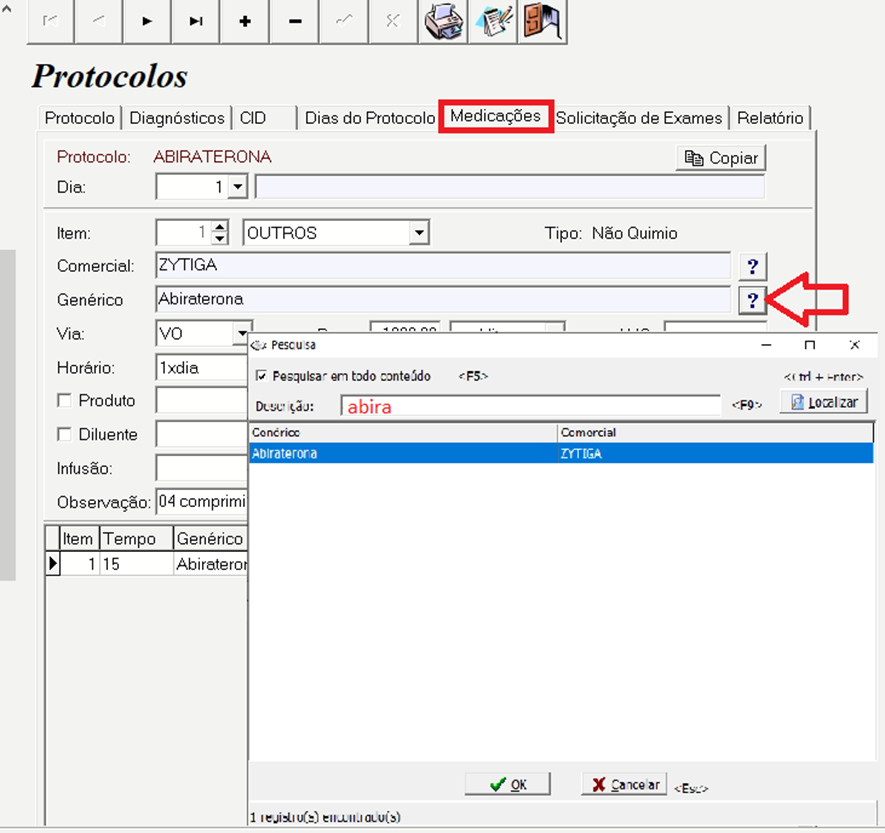This screenshot has height=833, width=885.
Task: Expand the Dia dropdown
Action: [x=237, y=187]
